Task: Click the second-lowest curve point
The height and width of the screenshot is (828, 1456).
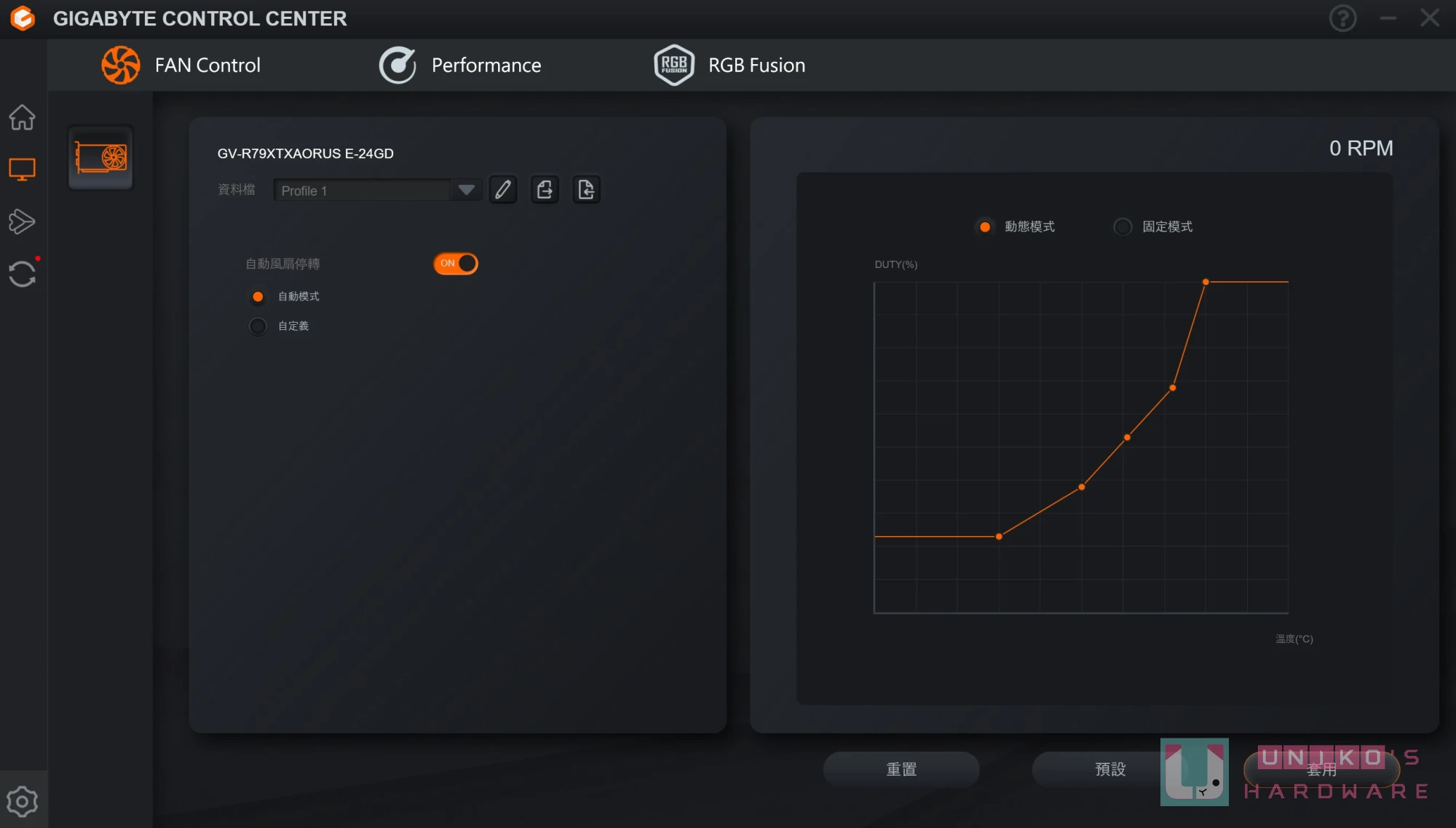Action: pos(1082,487)
